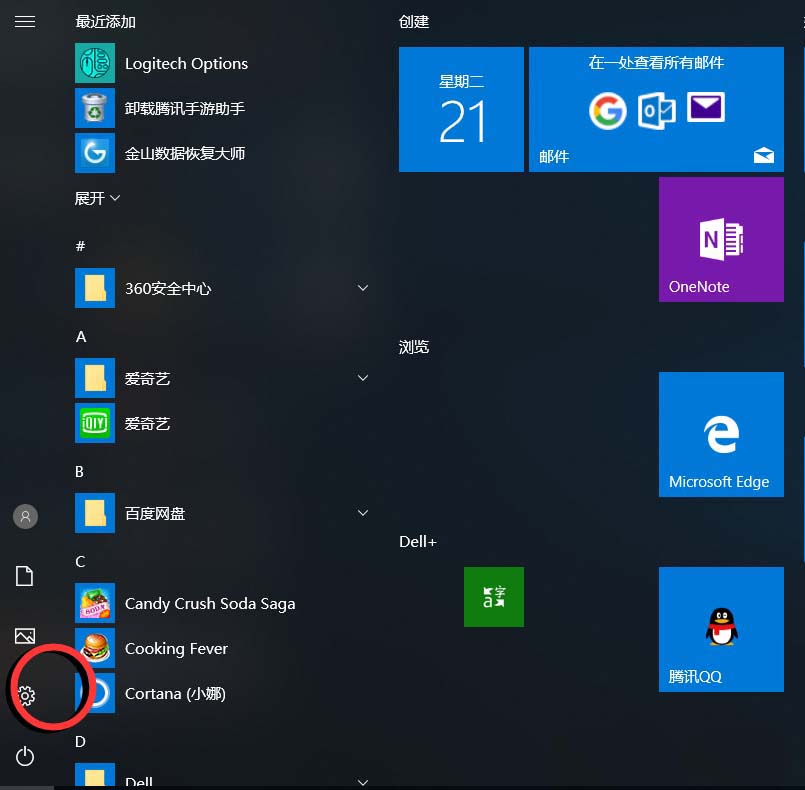The image size is (805, 790).
Task: Open the Pictures icon in the sidebar
Action: (25, 636)
